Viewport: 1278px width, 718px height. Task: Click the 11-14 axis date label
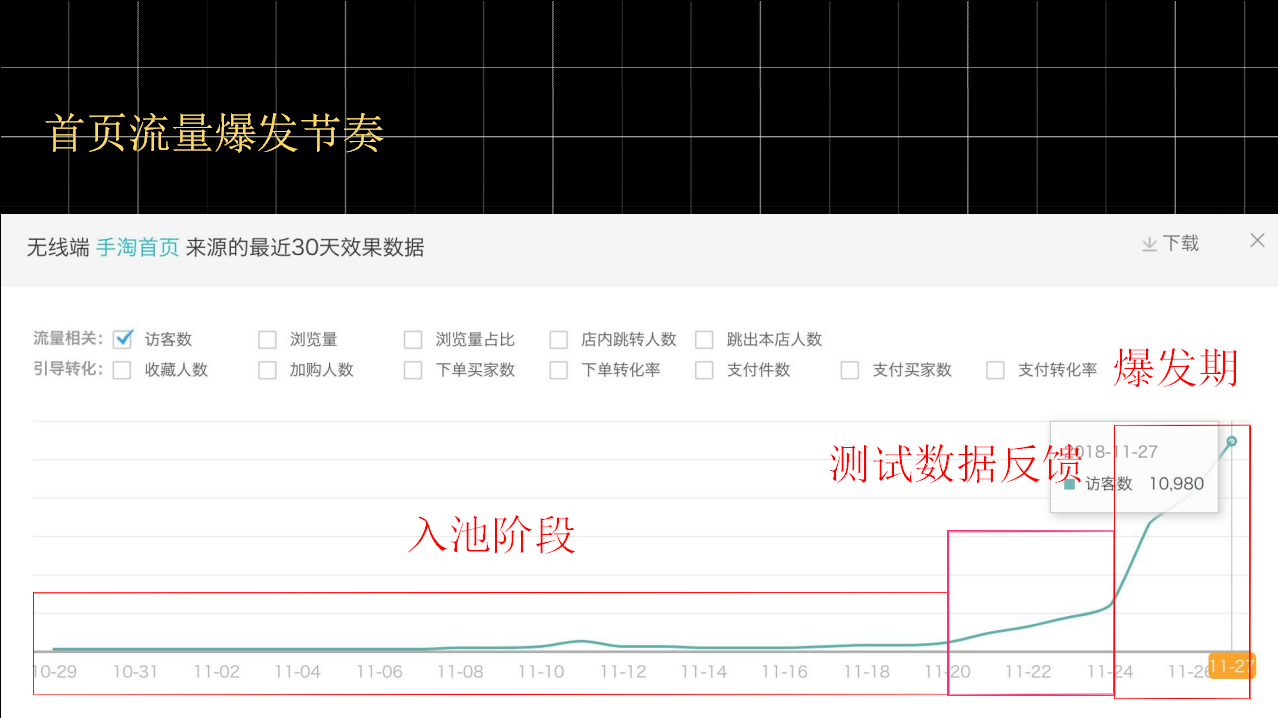(x=703, y=672)
